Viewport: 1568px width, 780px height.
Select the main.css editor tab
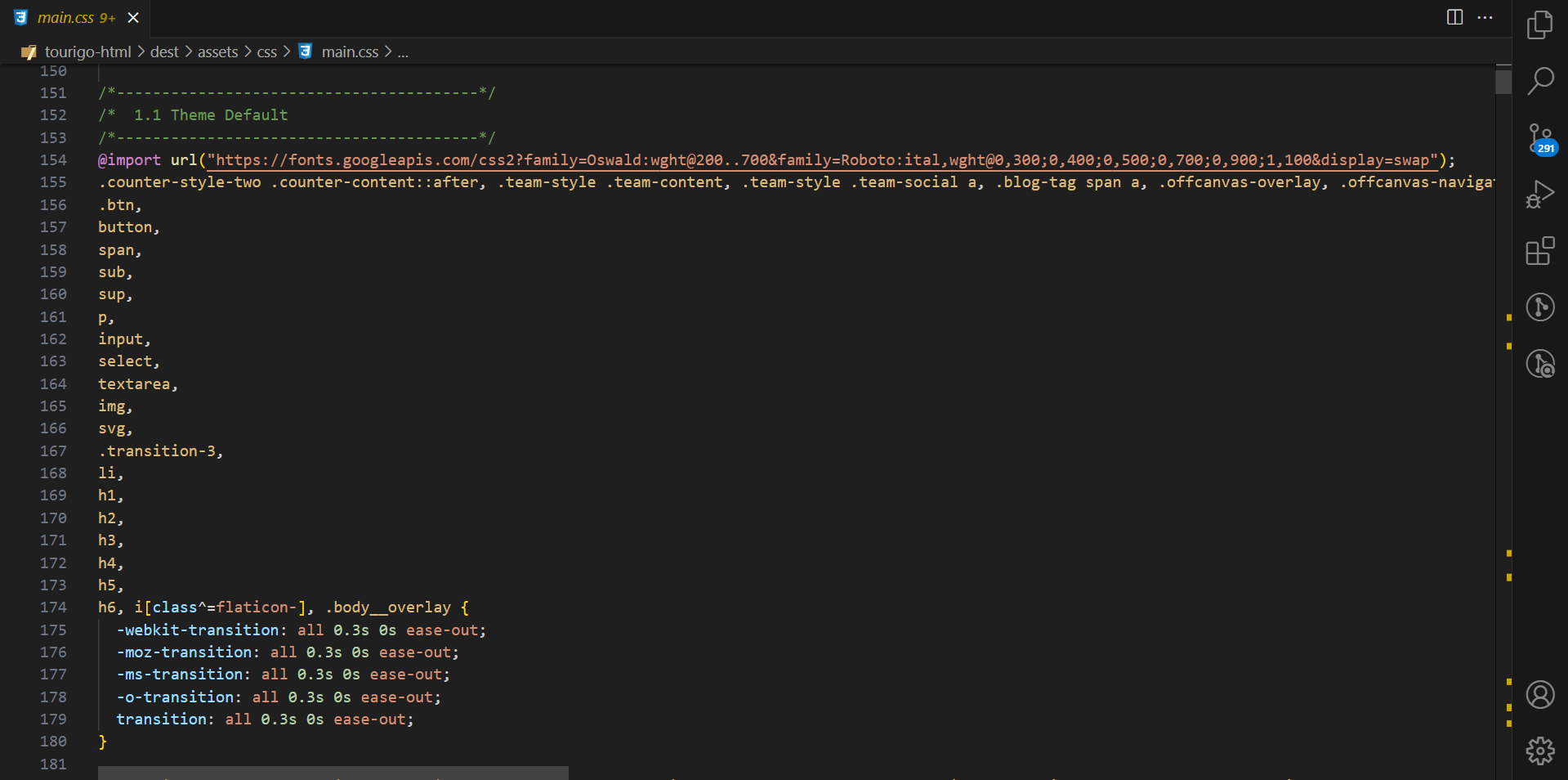click(x=75, y=18)
